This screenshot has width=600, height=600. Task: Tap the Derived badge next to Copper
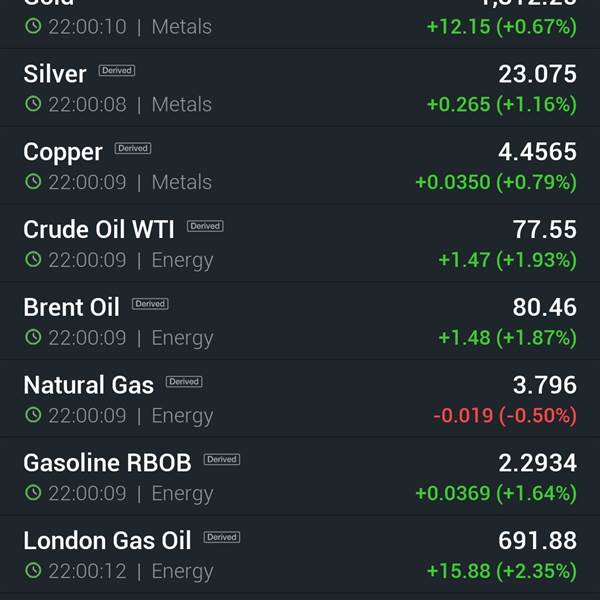click(x=133, y=148)
